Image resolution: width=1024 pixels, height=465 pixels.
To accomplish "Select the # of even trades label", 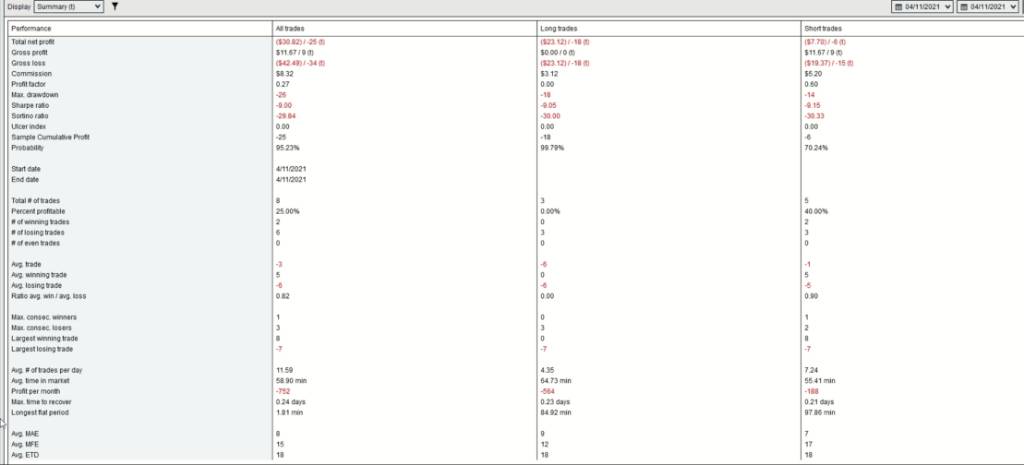I will (36, 242).
